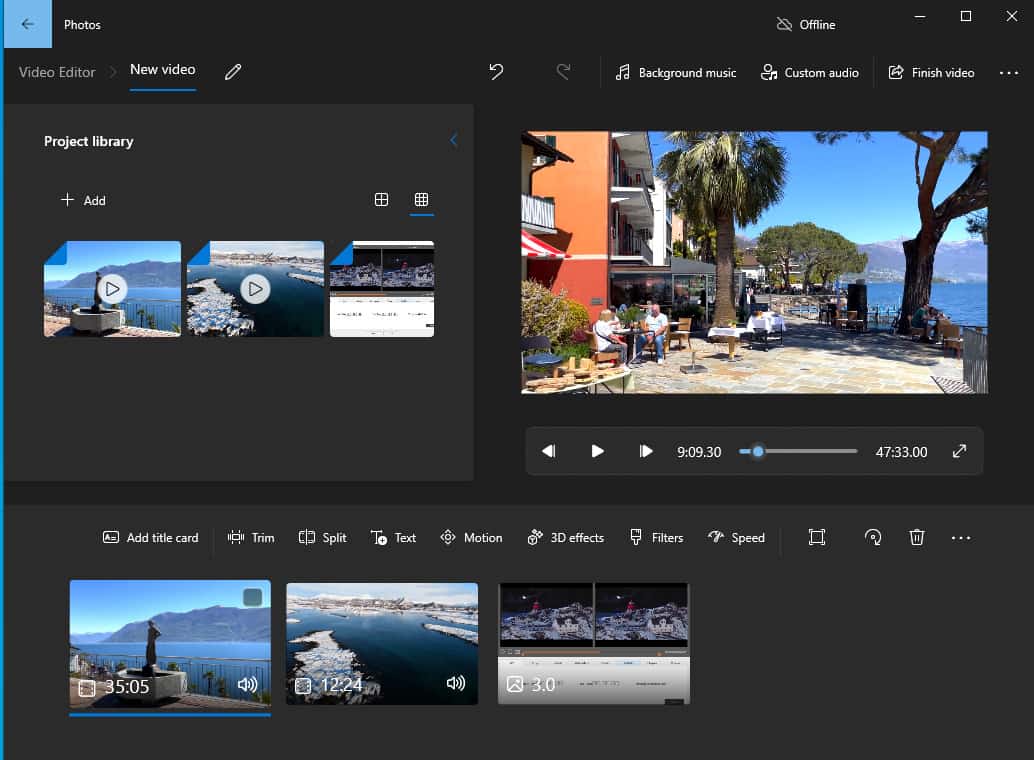Open storyboard toolbar more options ellipsis
The height and width of the screenshot is (760, 1034).
tap(961, 538)
